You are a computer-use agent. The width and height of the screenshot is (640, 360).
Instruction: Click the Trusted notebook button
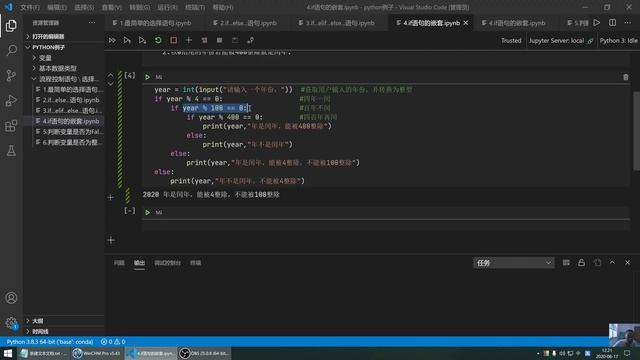(x=511, y=40)
